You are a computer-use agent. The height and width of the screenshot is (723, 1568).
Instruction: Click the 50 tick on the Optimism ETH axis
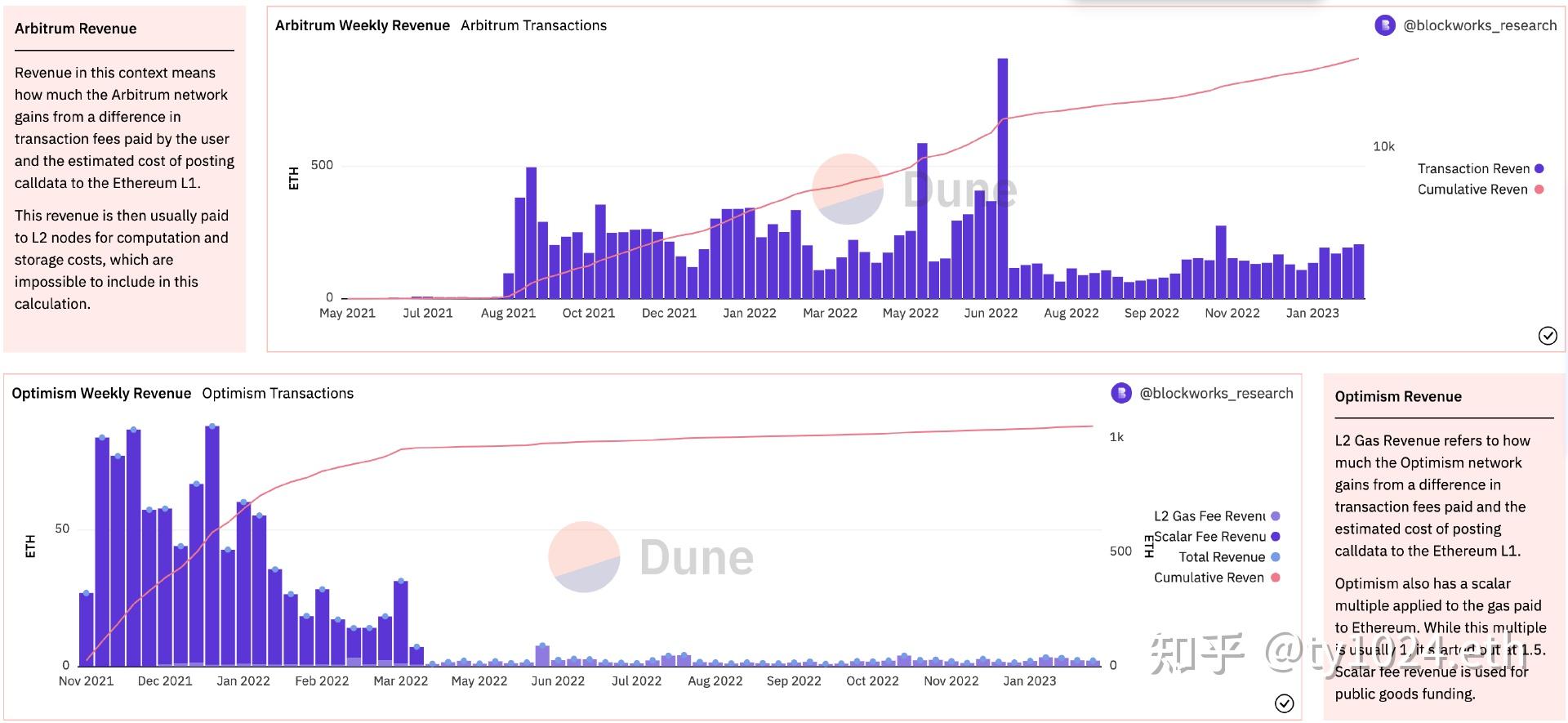[x=62, y=529]
